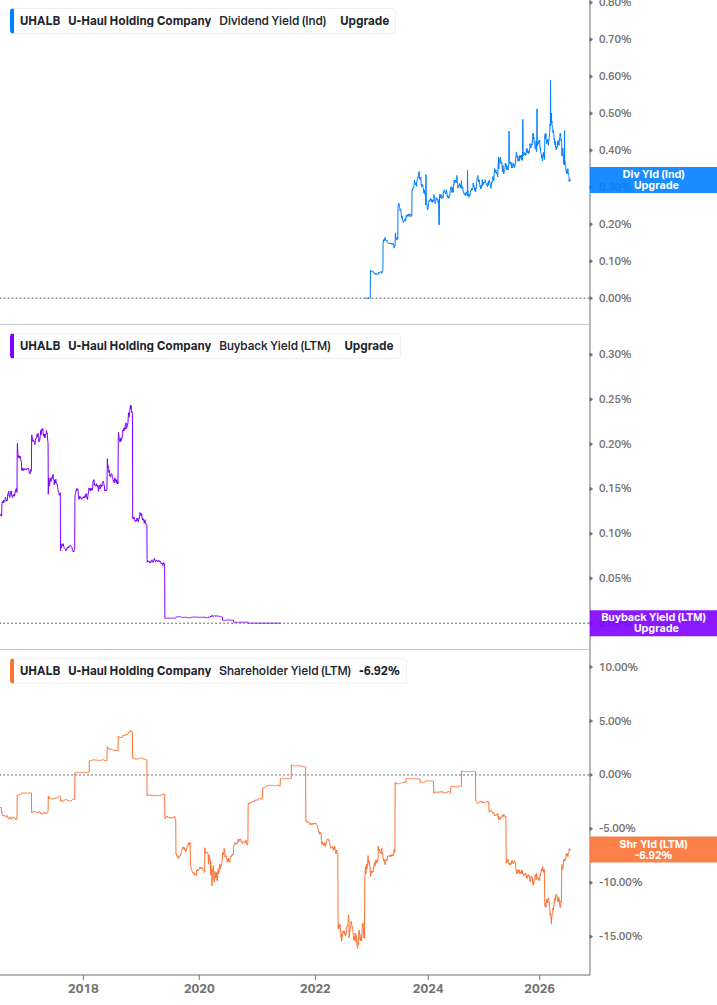Click the 2022 label on the time axis

click(316, 989)
